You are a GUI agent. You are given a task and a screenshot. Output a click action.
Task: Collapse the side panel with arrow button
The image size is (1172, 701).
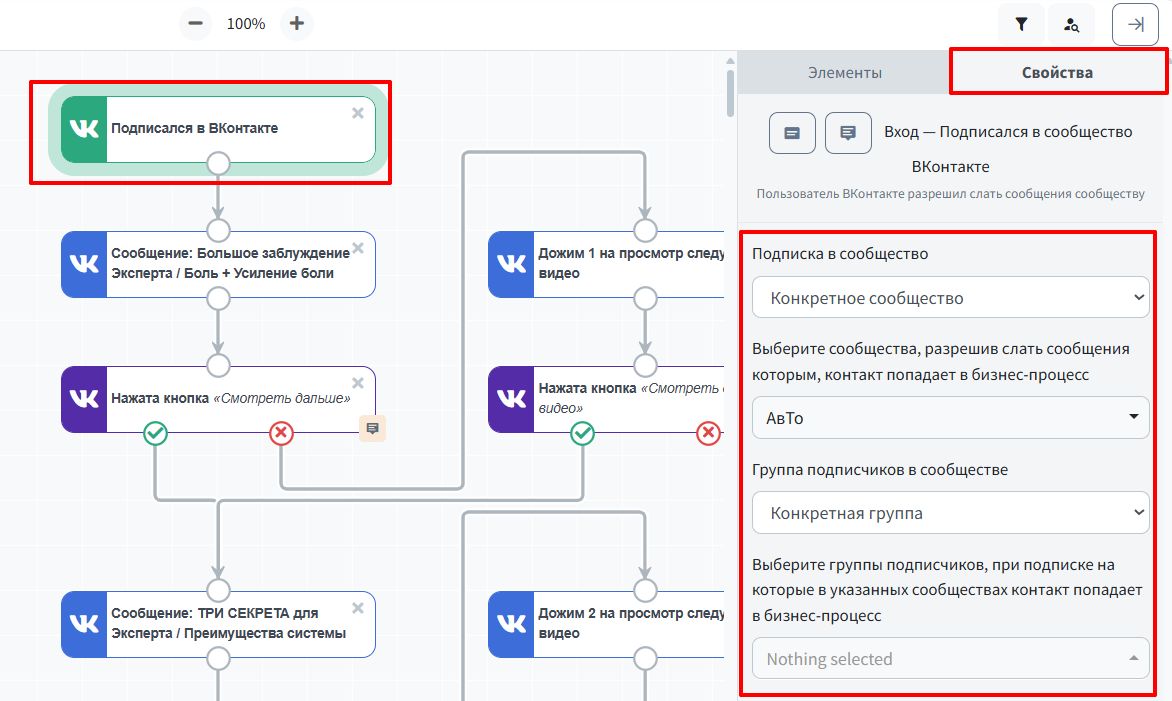tap(1135, 25)
